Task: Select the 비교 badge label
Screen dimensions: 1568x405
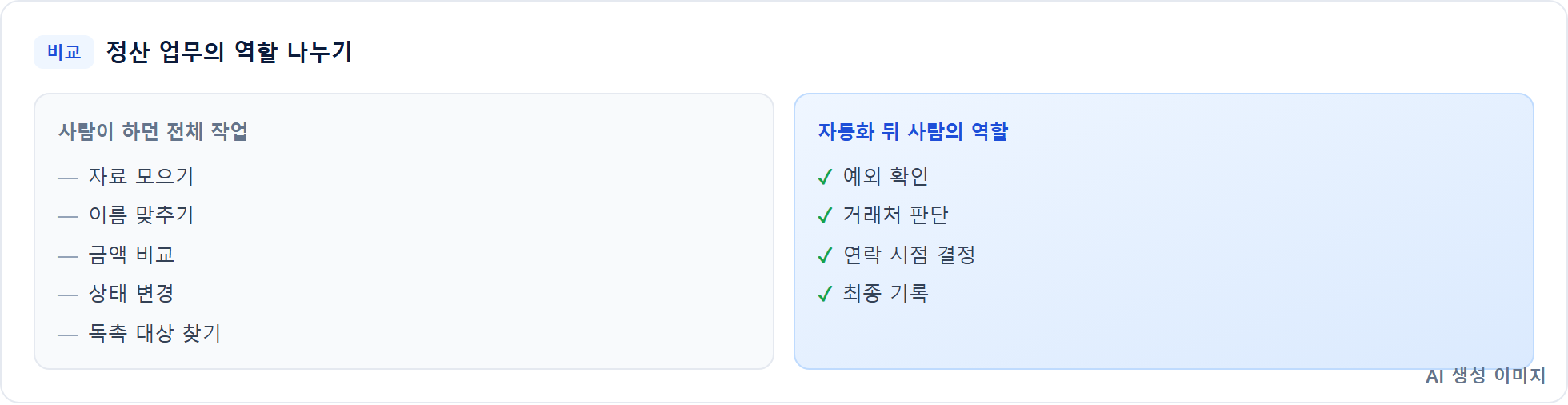Action: [64, 52]
